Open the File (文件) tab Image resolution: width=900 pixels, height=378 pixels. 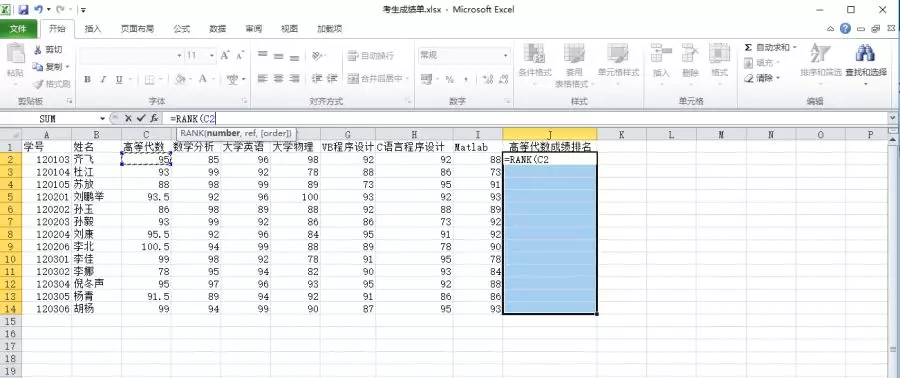[19, 29]
